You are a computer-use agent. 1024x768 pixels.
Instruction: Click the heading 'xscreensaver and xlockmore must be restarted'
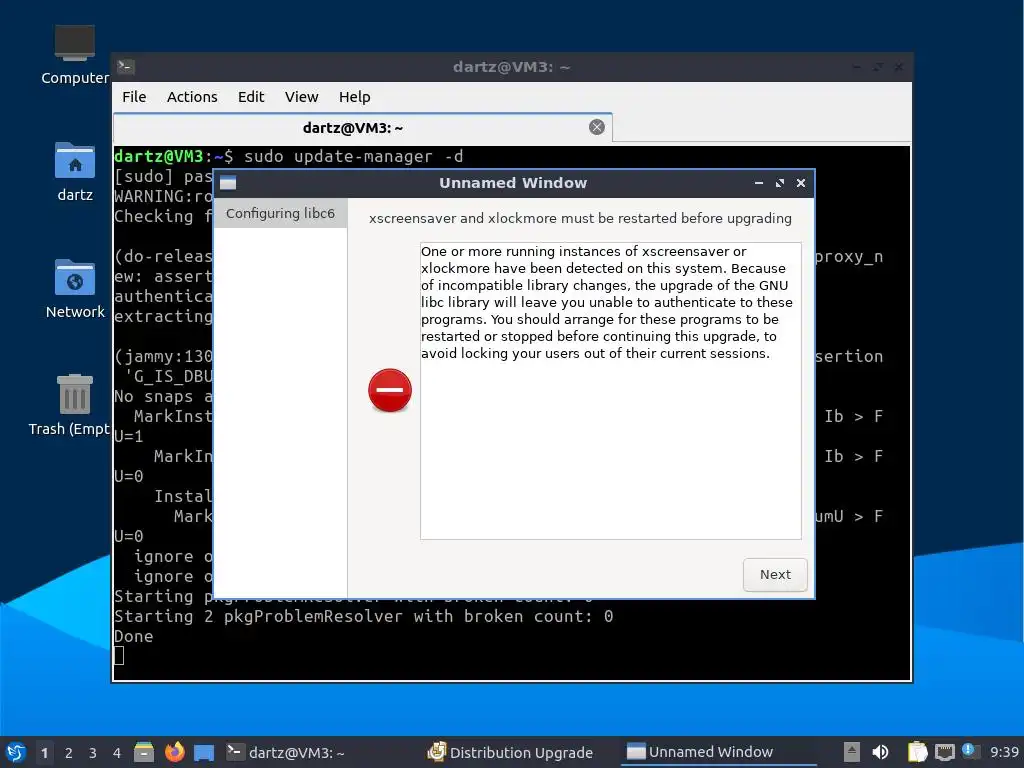click(x=580, y=219)
